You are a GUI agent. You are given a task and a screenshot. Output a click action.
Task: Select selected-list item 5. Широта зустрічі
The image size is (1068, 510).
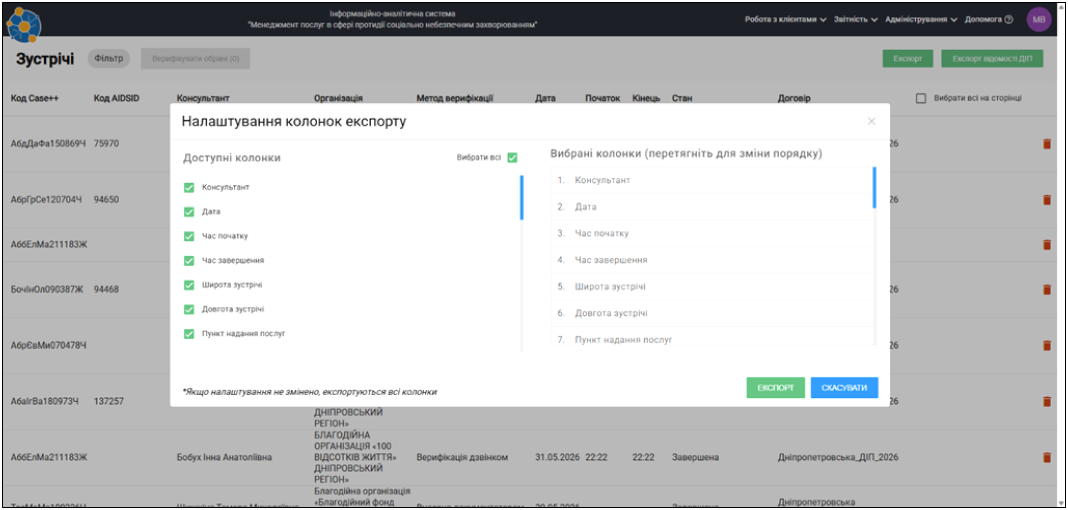(x=711, y=287)
